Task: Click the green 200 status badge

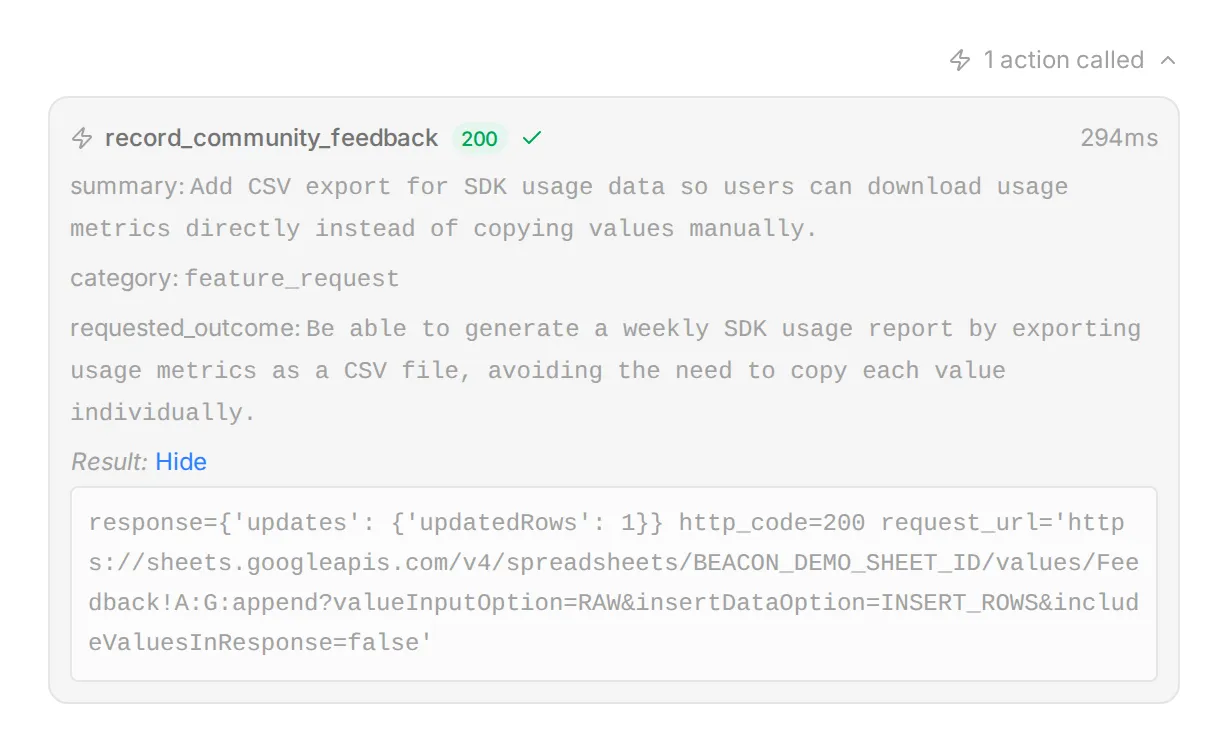Action: click(480, 138)
